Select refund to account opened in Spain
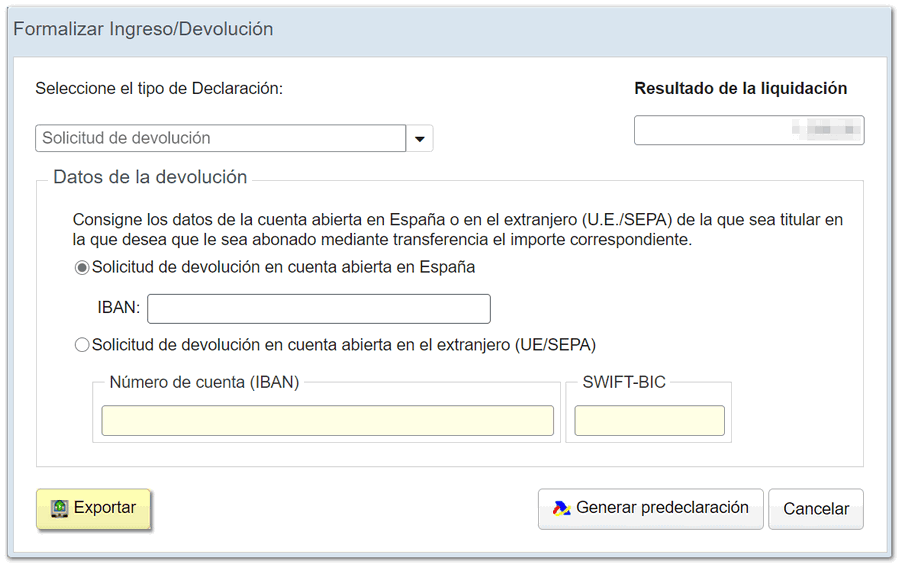The width and height of the screenshot is (899, 565). [82, 268]
